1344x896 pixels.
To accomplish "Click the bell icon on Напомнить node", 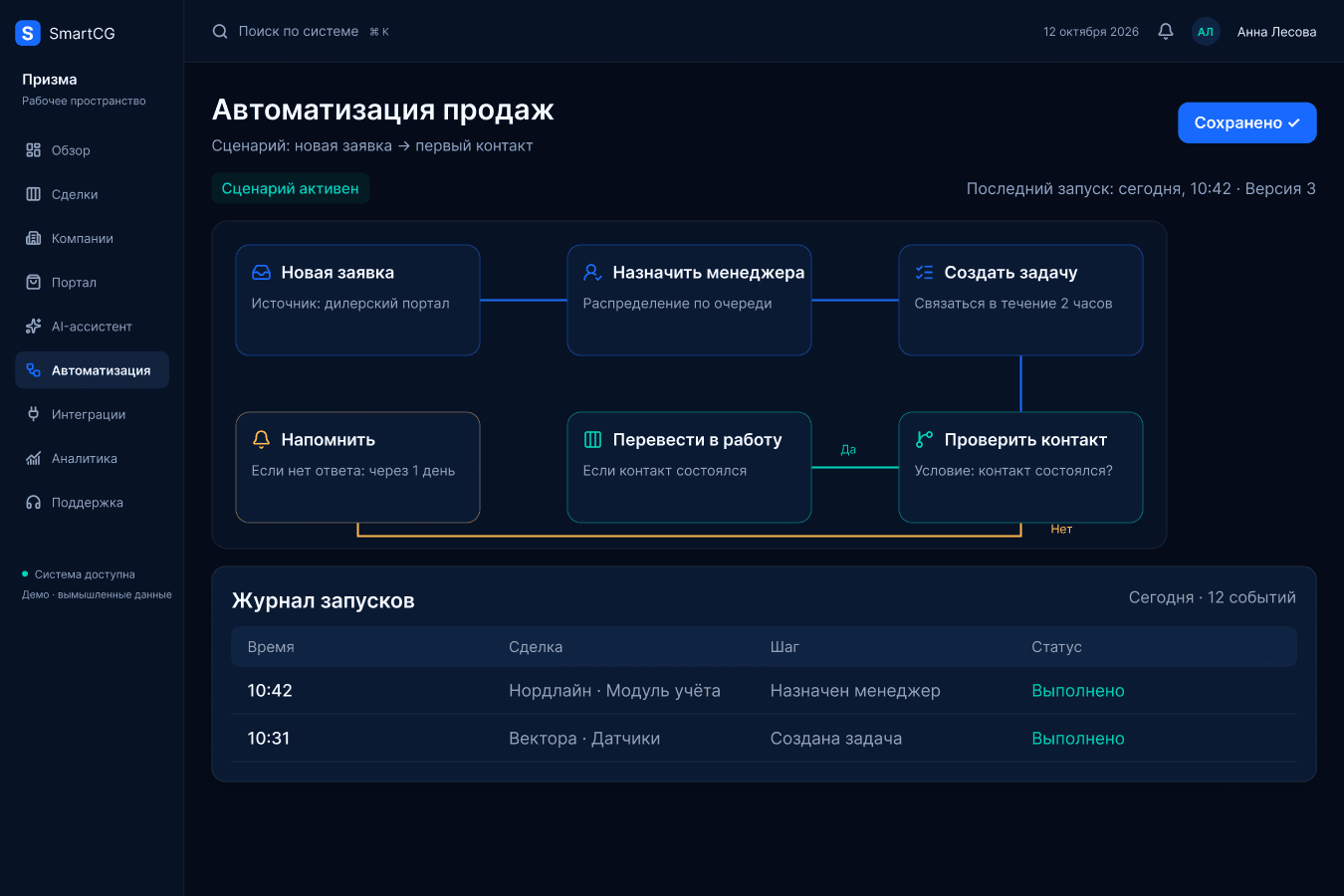I will (x=262, y=440).
